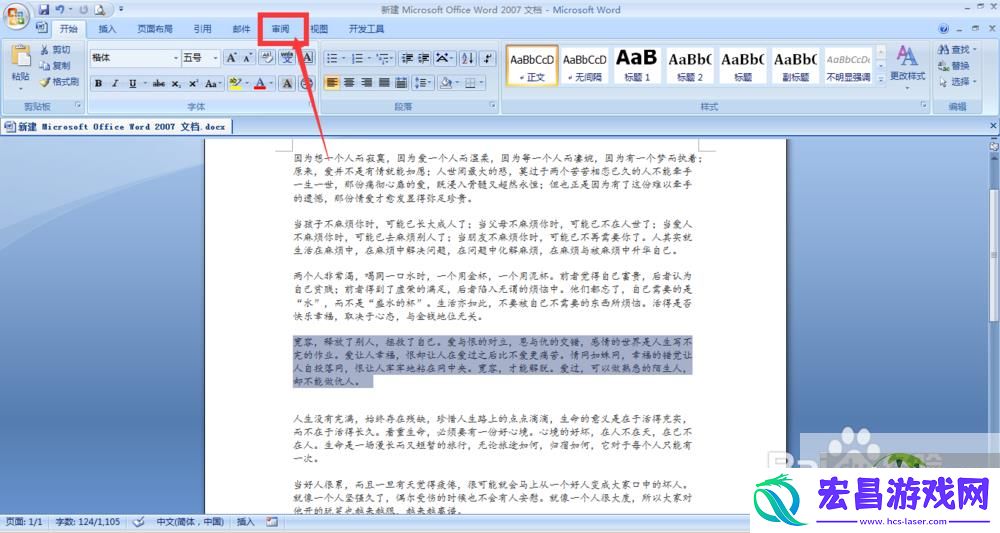Open the 楷体 font name dropdown
Image resolution: width=1000 pixels, height=533 pixels.
(176, 58)
